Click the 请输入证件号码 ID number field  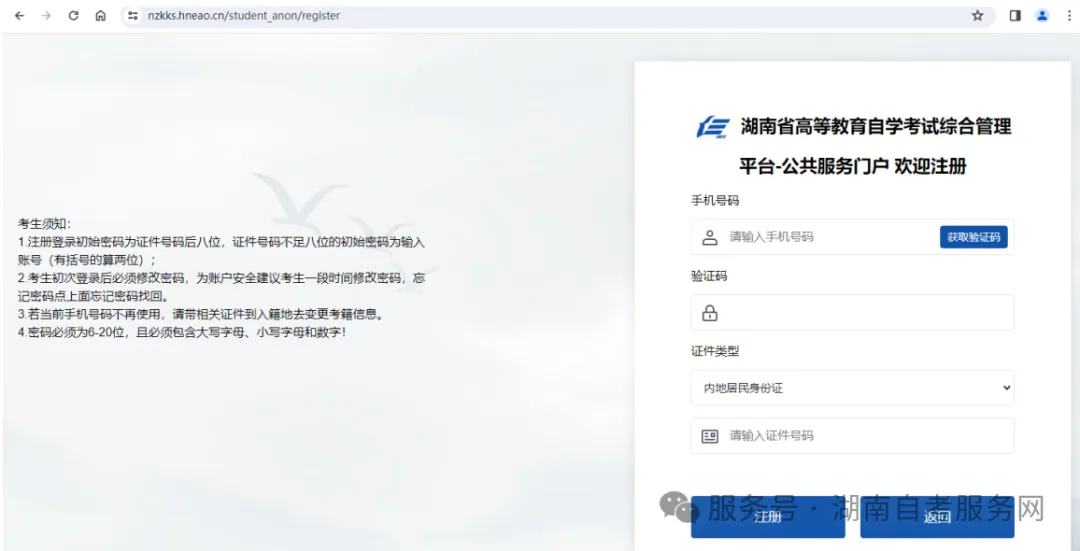click(x=860, y=436)
